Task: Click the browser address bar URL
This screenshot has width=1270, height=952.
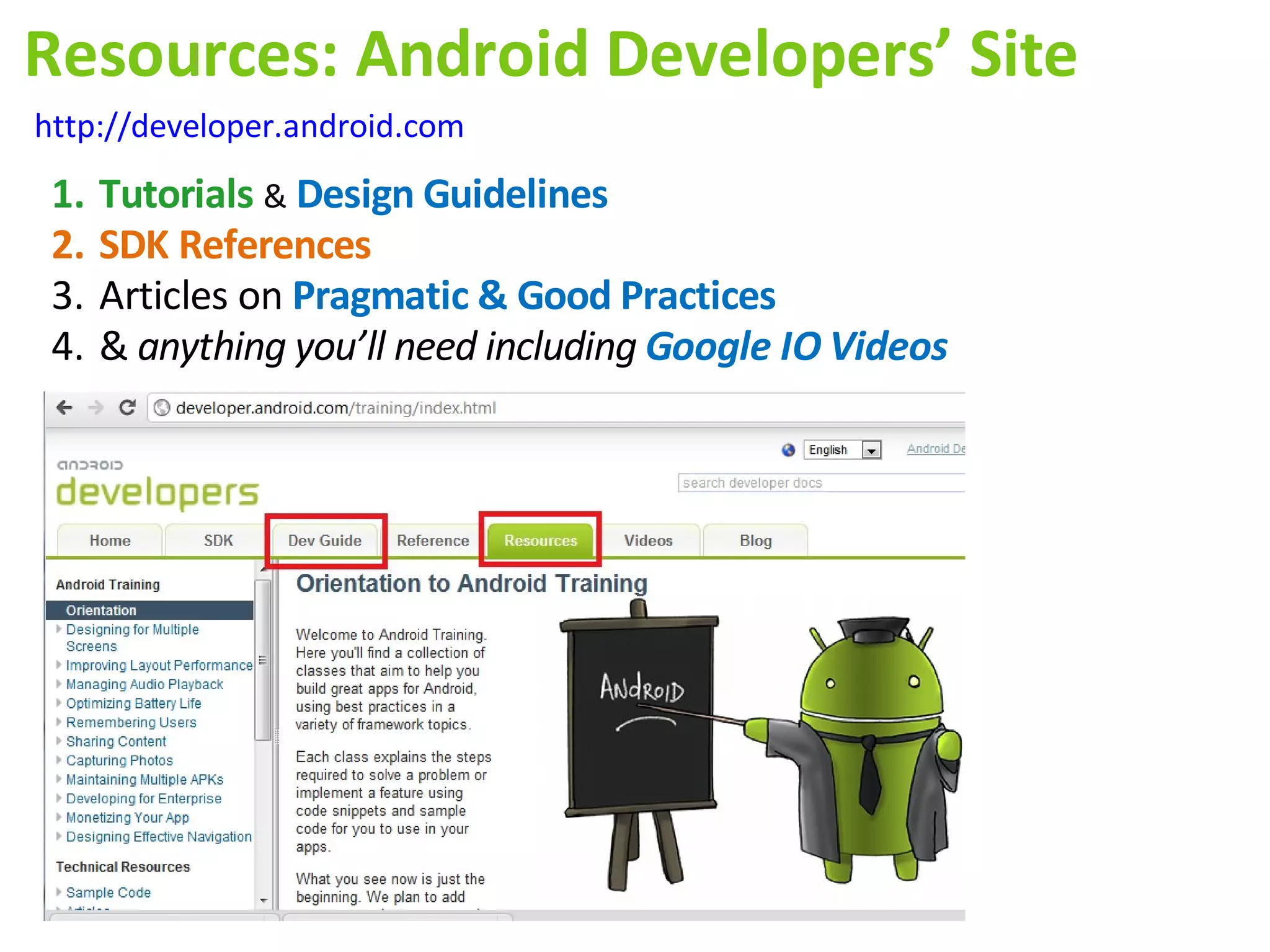Action: coord(335,408)
